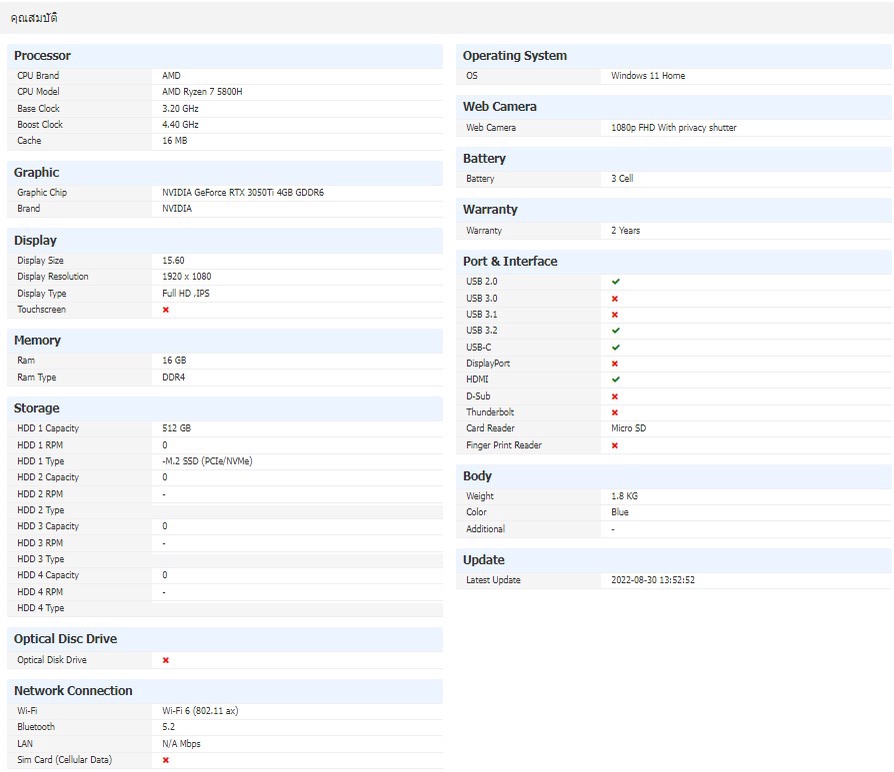
Task: Click the red cross for Finger Print Reader
Action: coord(615,446)
